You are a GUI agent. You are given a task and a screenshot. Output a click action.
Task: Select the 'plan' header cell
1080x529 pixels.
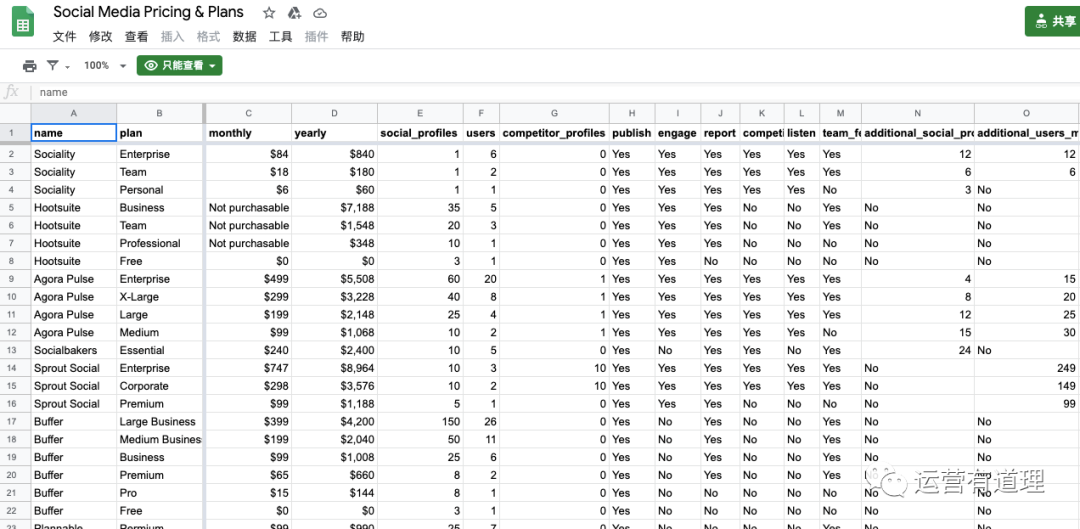click(x=160, y=133)
